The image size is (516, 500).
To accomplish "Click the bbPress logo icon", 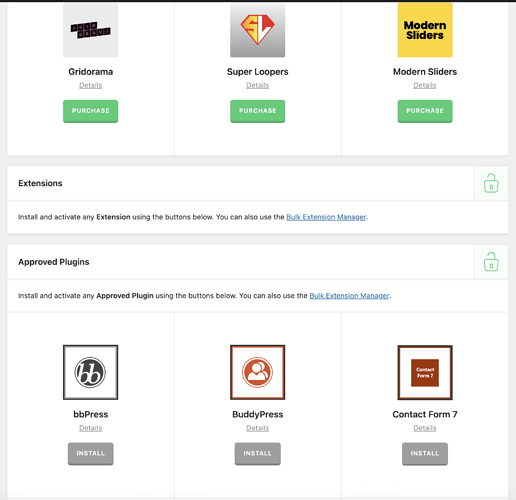I will click(x=90, y=372).
